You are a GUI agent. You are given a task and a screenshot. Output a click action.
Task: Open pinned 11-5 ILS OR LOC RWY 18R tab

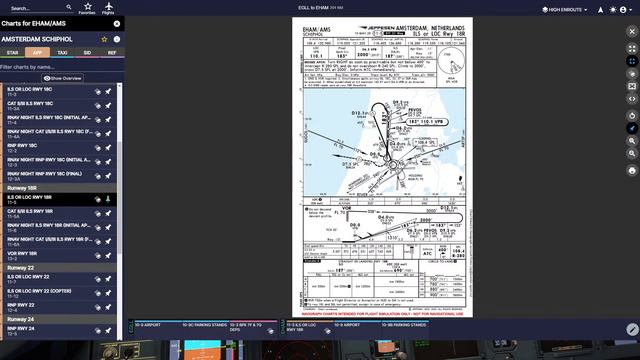(310, 327)
